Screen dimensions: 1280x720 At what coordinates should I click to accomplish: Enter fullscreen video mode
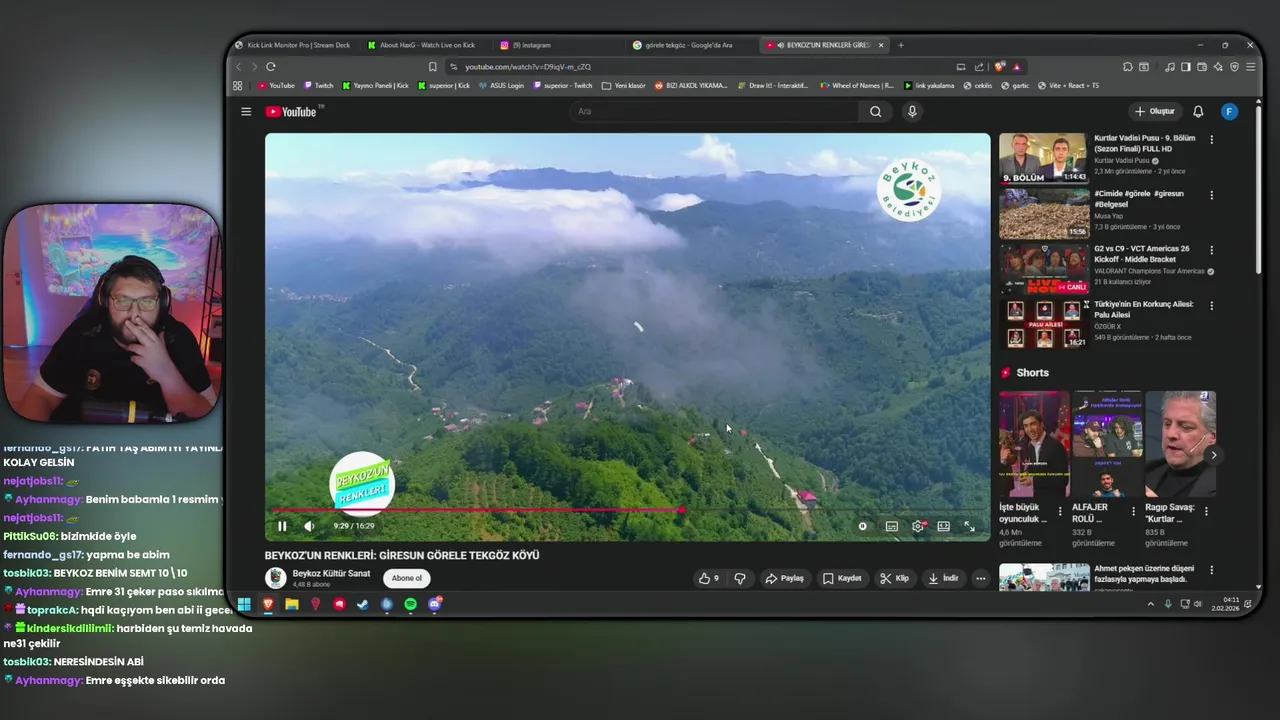coord(969,526)
